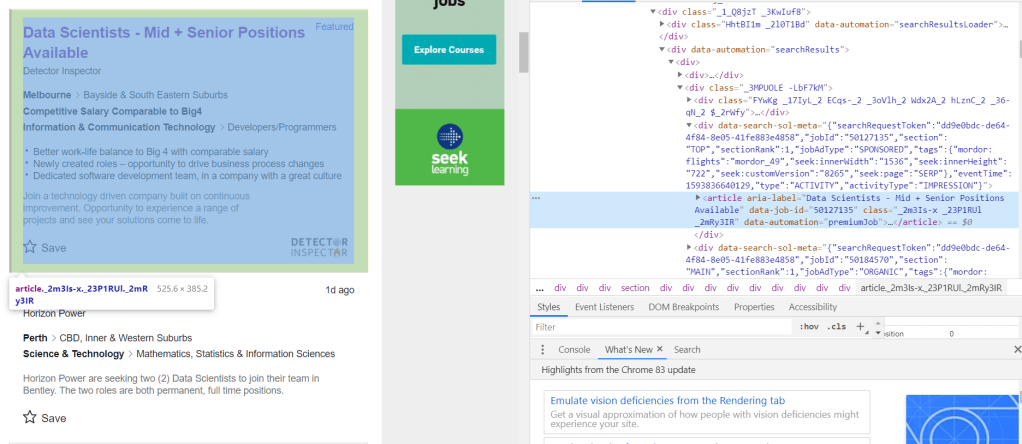This screenshot has height=444, width=1022.
Task: Close the DevTools drawer panel
Action: click(1017, 349)
